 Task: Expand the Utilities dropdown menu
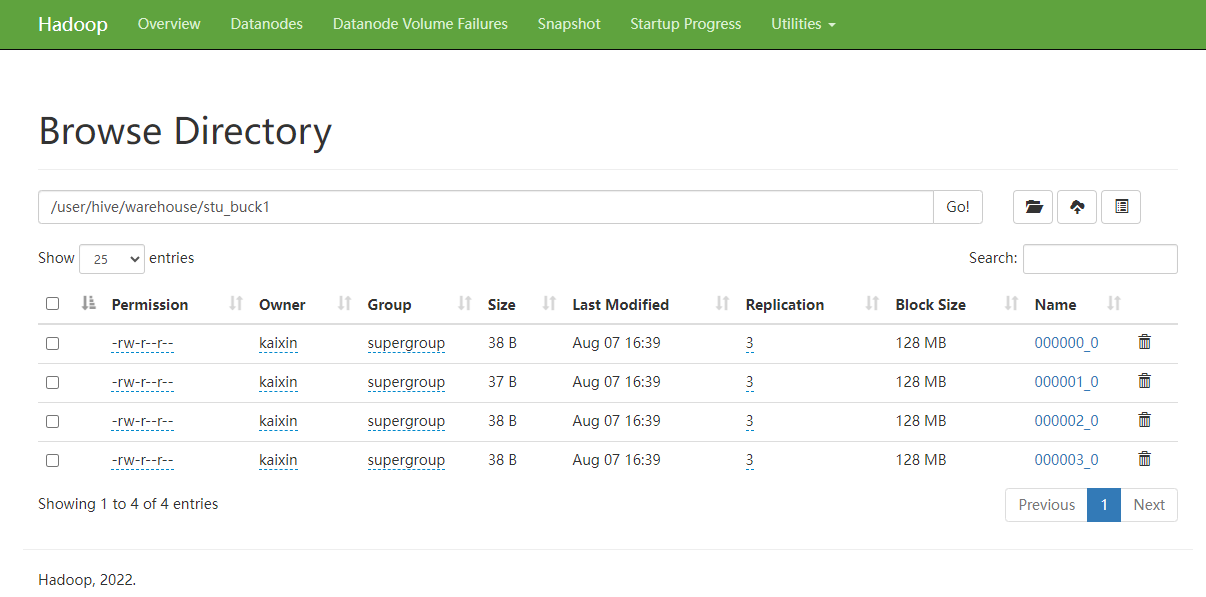pos(803,24)
